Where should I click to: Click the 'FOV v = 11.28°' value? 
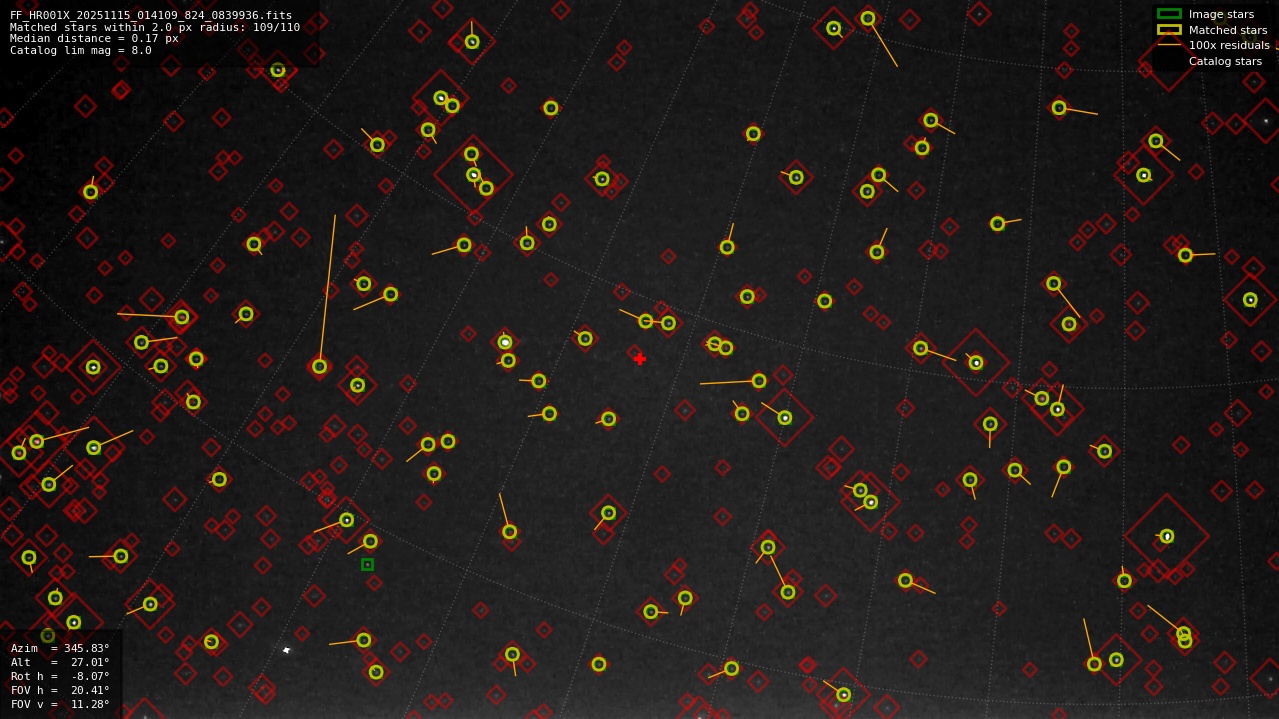(x=60, y=704)
